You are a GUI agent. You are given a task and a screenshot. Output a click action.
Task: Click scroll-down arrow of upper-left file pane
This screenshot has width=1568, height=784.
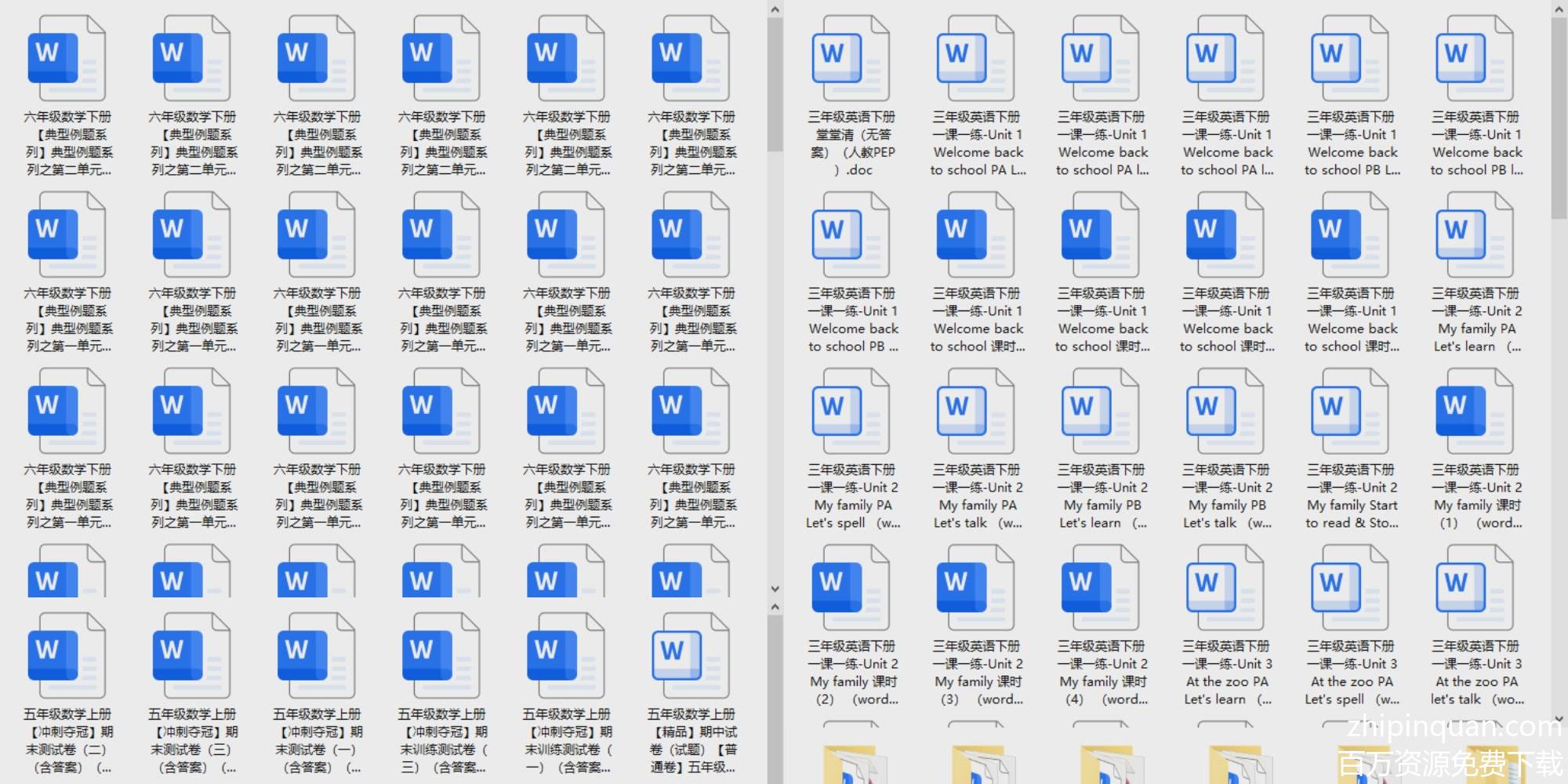click(x=775, y=589)
